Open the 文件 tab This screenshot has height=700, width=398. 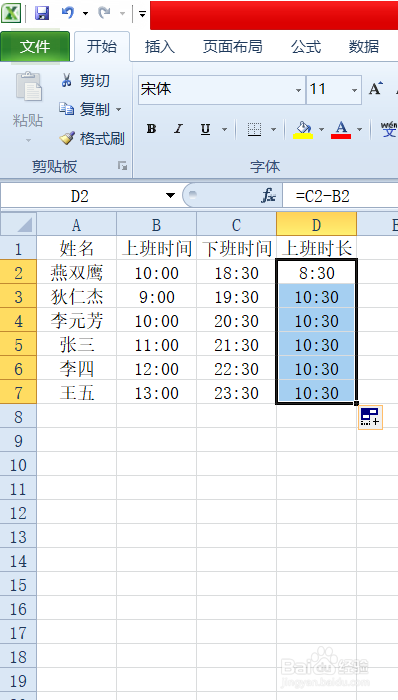pos(35,46)
